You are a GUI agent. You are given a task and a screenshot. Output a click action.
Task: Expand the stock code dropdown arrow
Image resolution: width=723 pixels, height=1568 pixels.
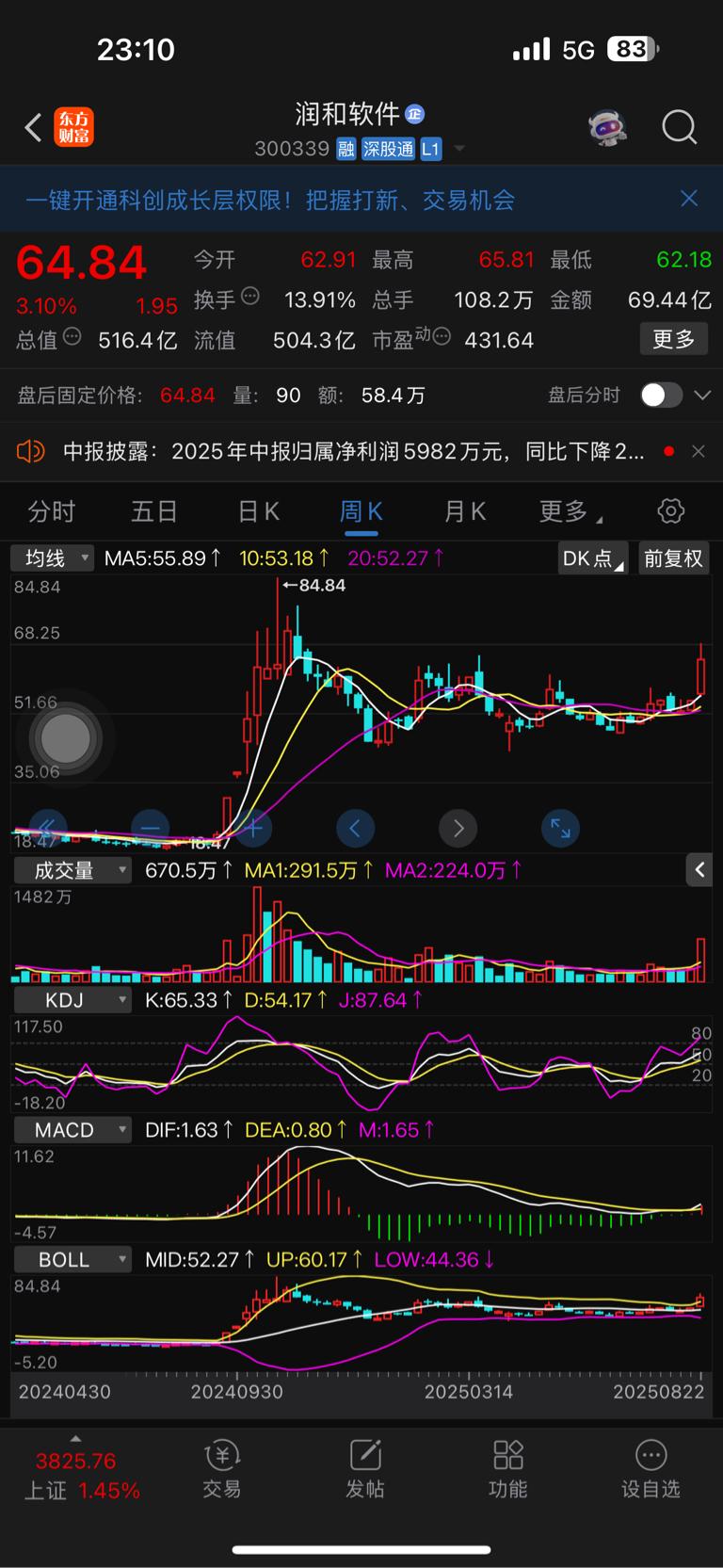[459, 149]
